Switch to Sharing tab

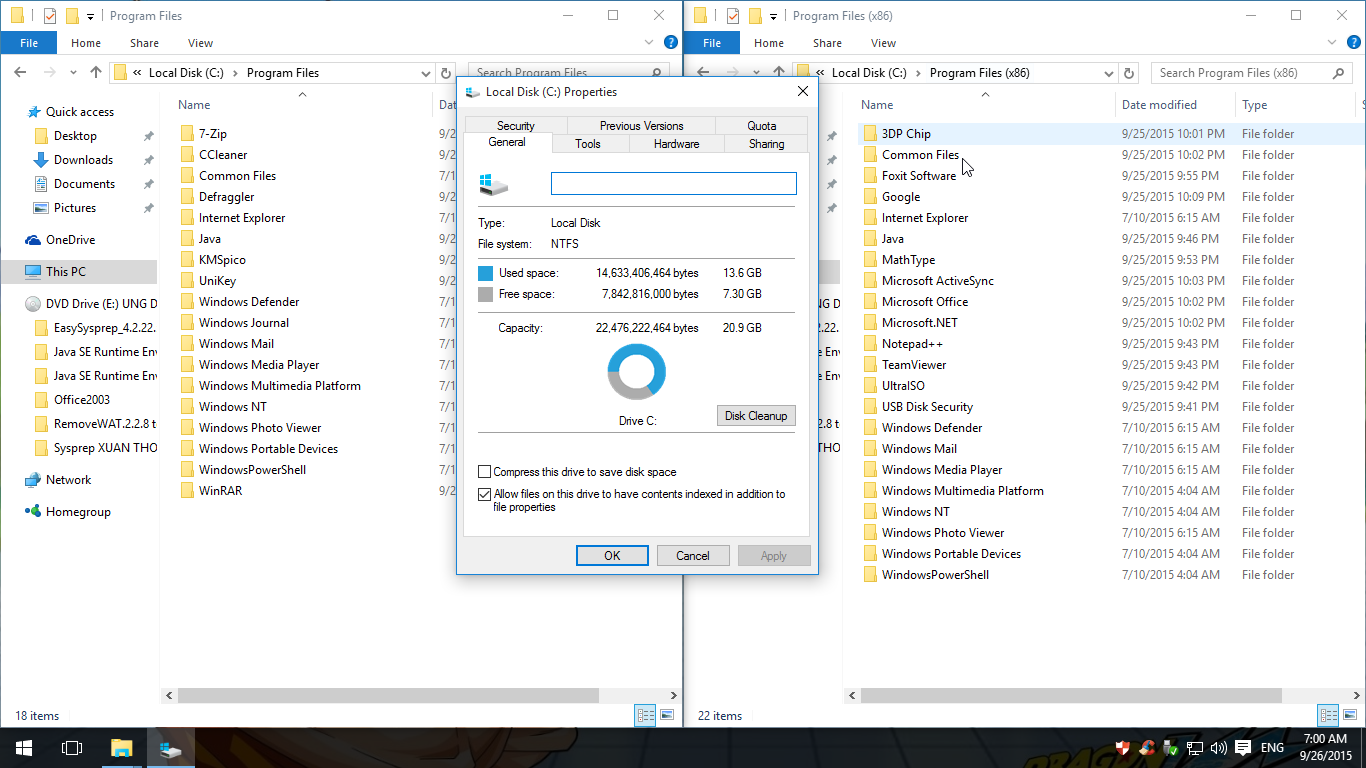pyautogui.click(x=767, y=144)
